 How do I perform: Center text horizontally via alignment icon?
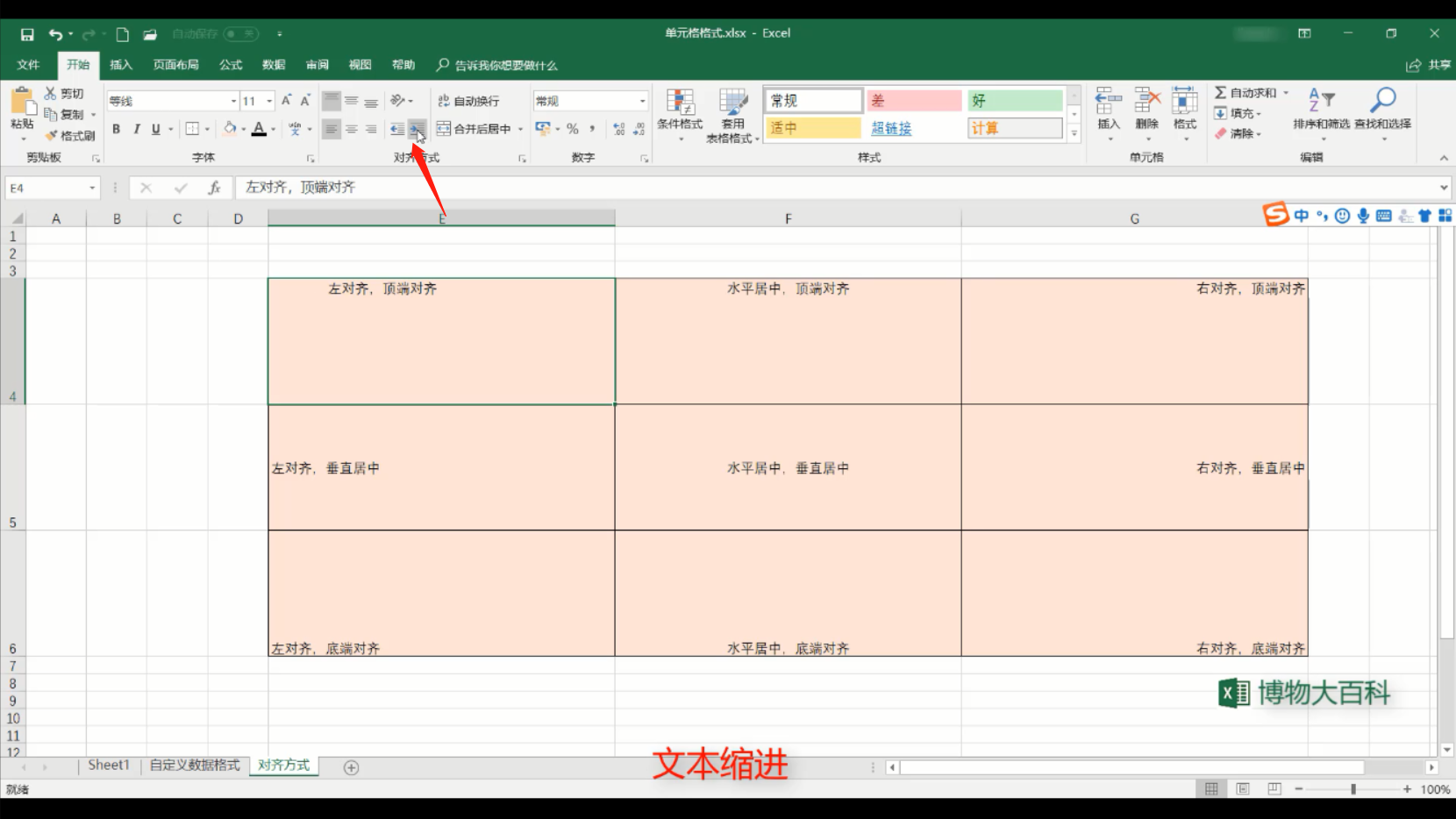(351, 129)
